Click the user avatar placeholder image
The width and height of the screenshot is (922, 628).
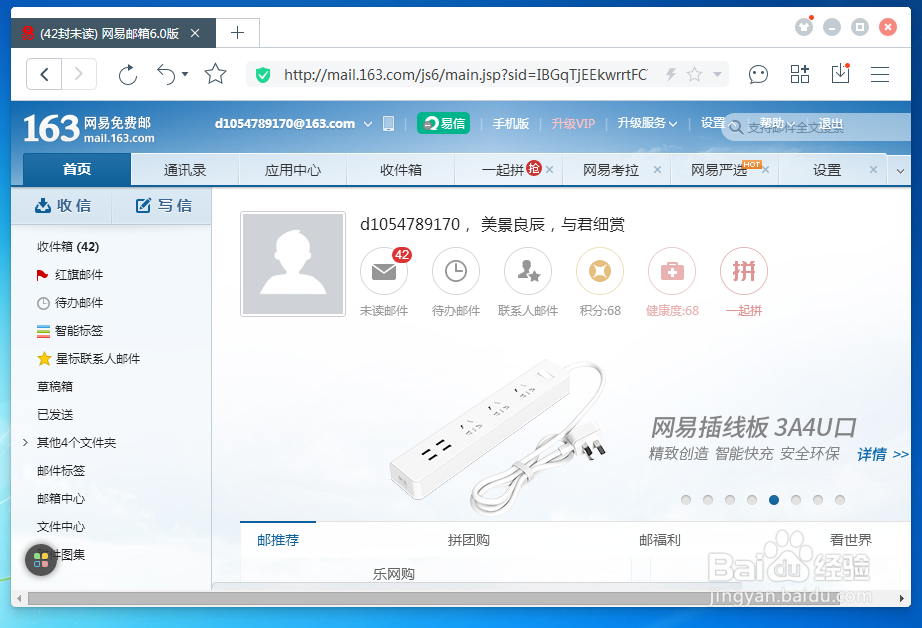(293, 264)
